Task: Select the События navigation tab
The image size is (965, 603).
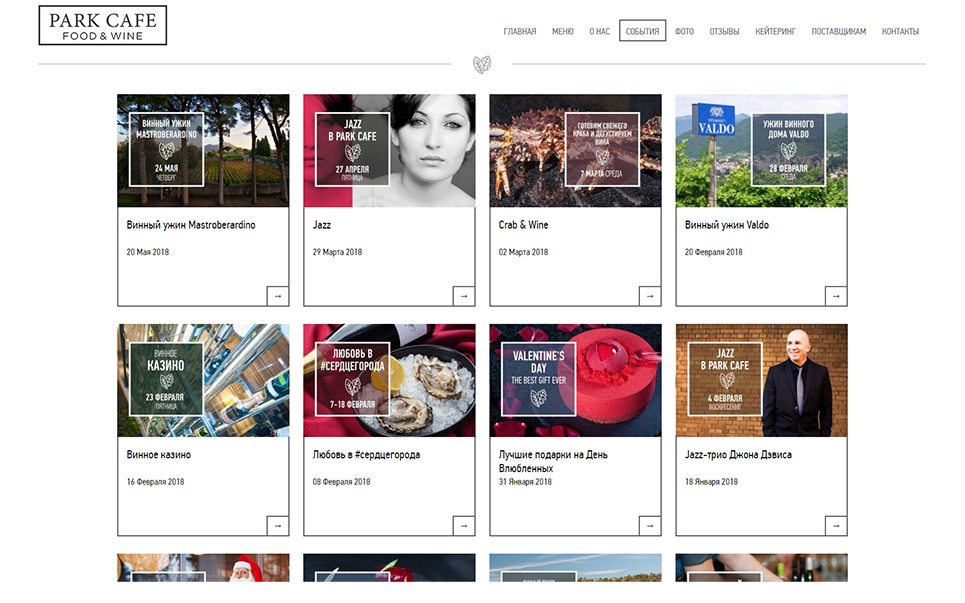Action: 643,31
